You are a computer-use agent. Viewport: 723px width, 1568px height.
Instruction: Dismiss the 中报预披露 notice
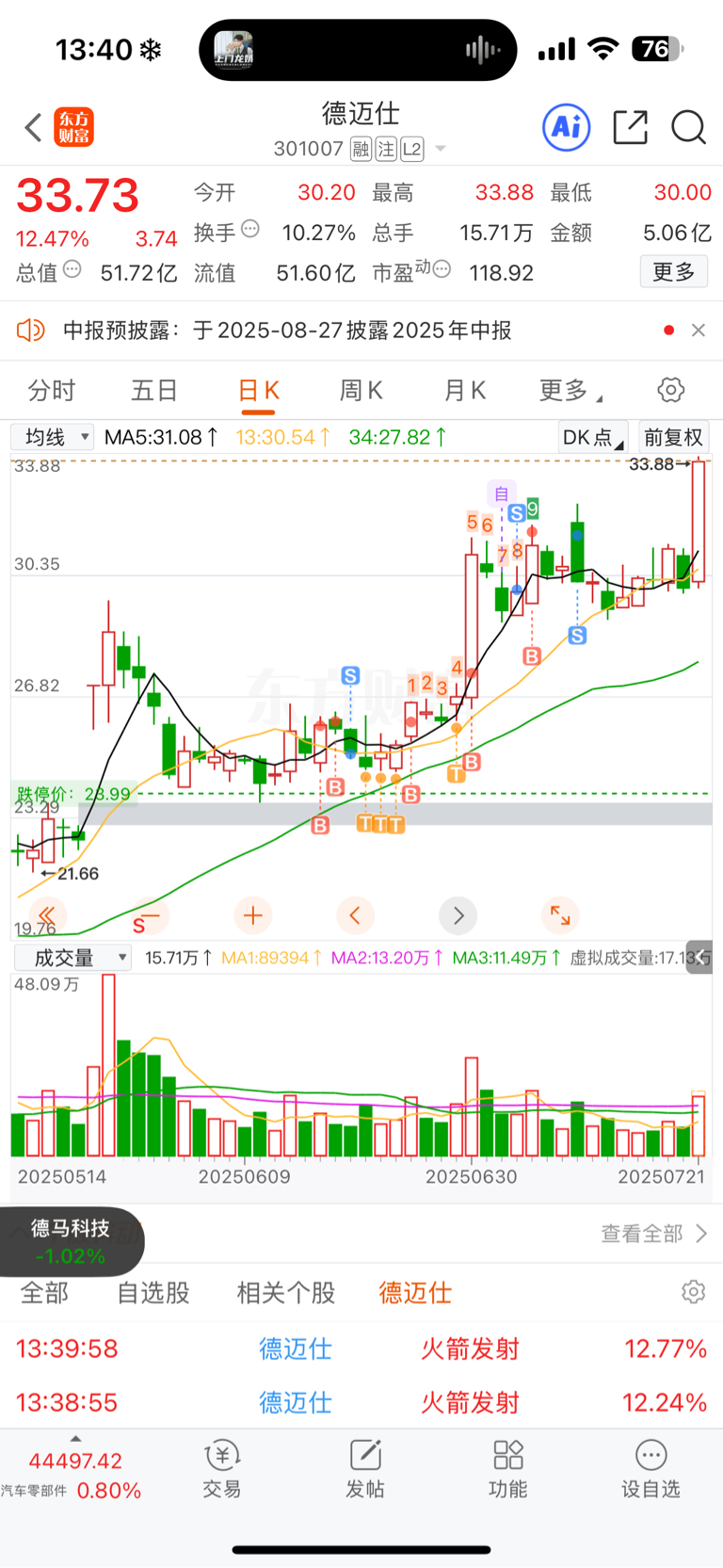[698, 331]
